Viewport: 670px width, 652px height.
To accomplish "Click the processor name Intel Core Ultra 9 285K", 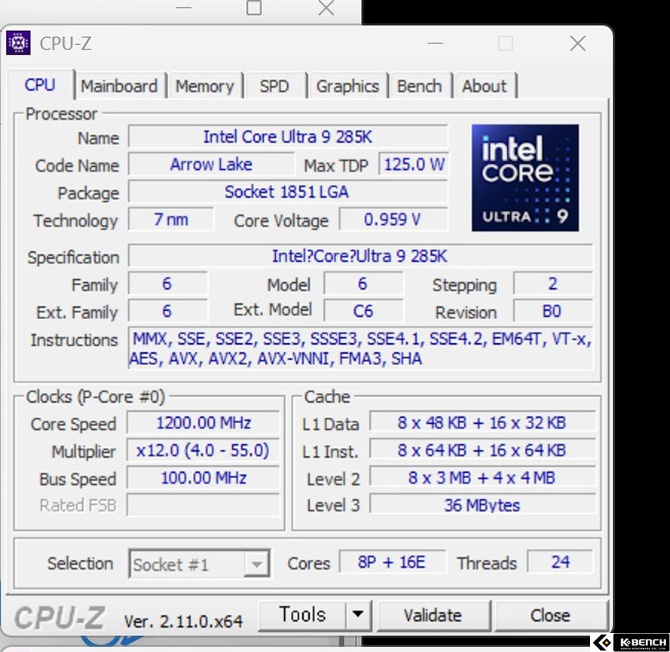I will [288, 137].
